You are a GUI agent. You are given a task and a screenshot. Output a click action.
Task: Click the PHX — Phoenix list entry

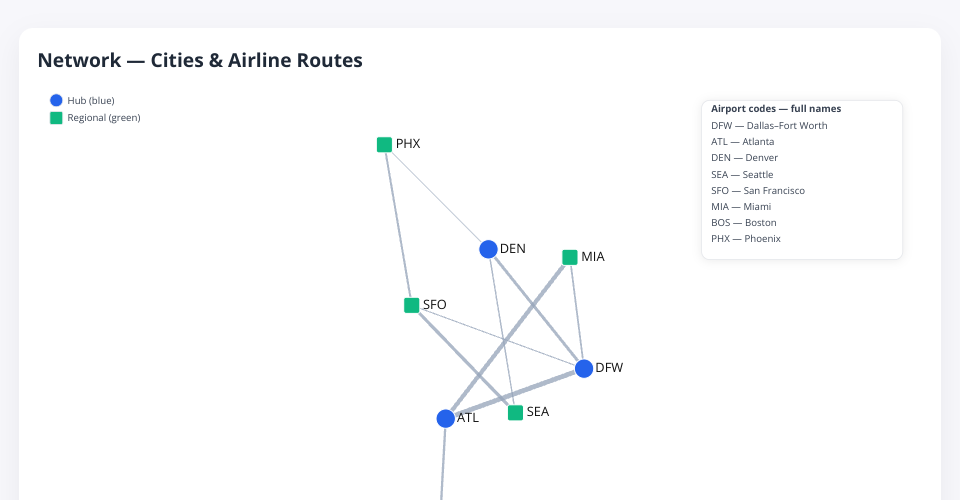(x=746, y=239)
